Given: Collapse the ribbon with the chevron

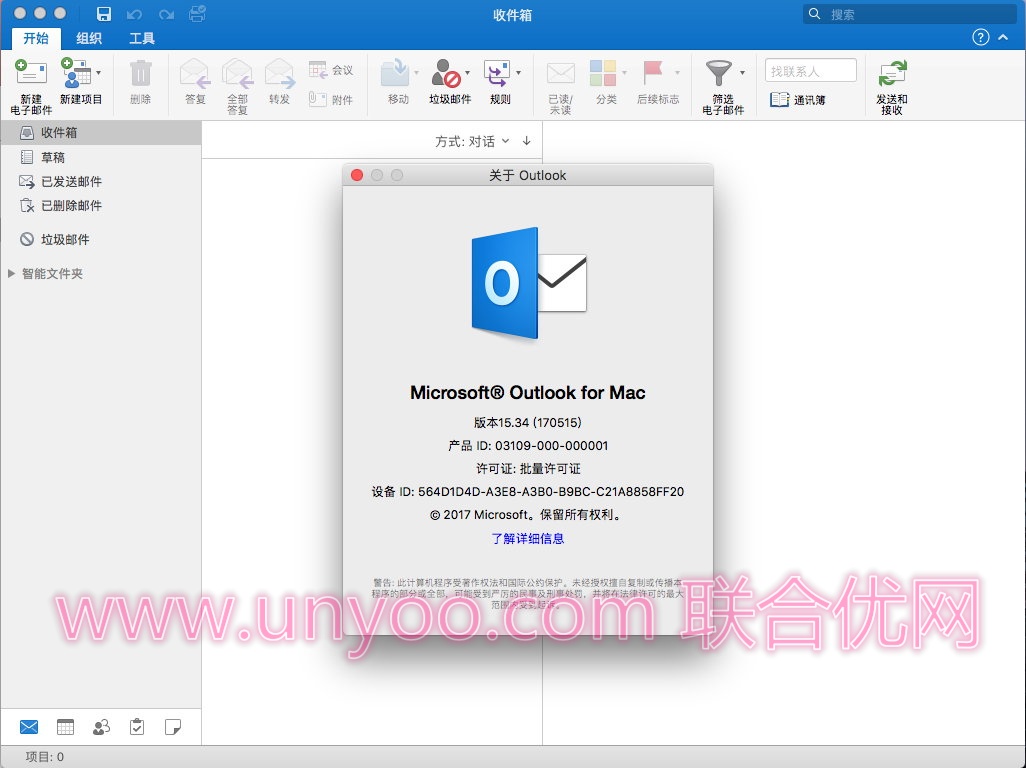Looking at the screenshot, I should pos(1003,37).
